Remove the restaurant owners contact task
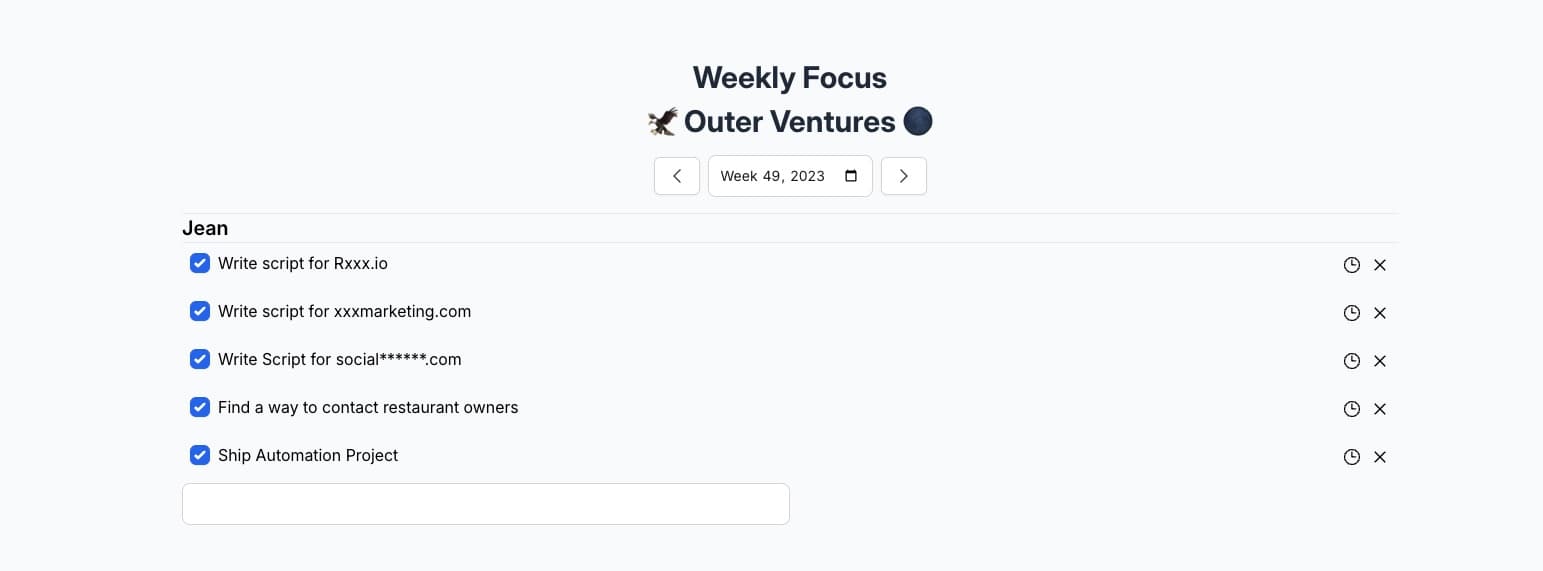Screen dimensions: 1543x571 point(1380,409)
